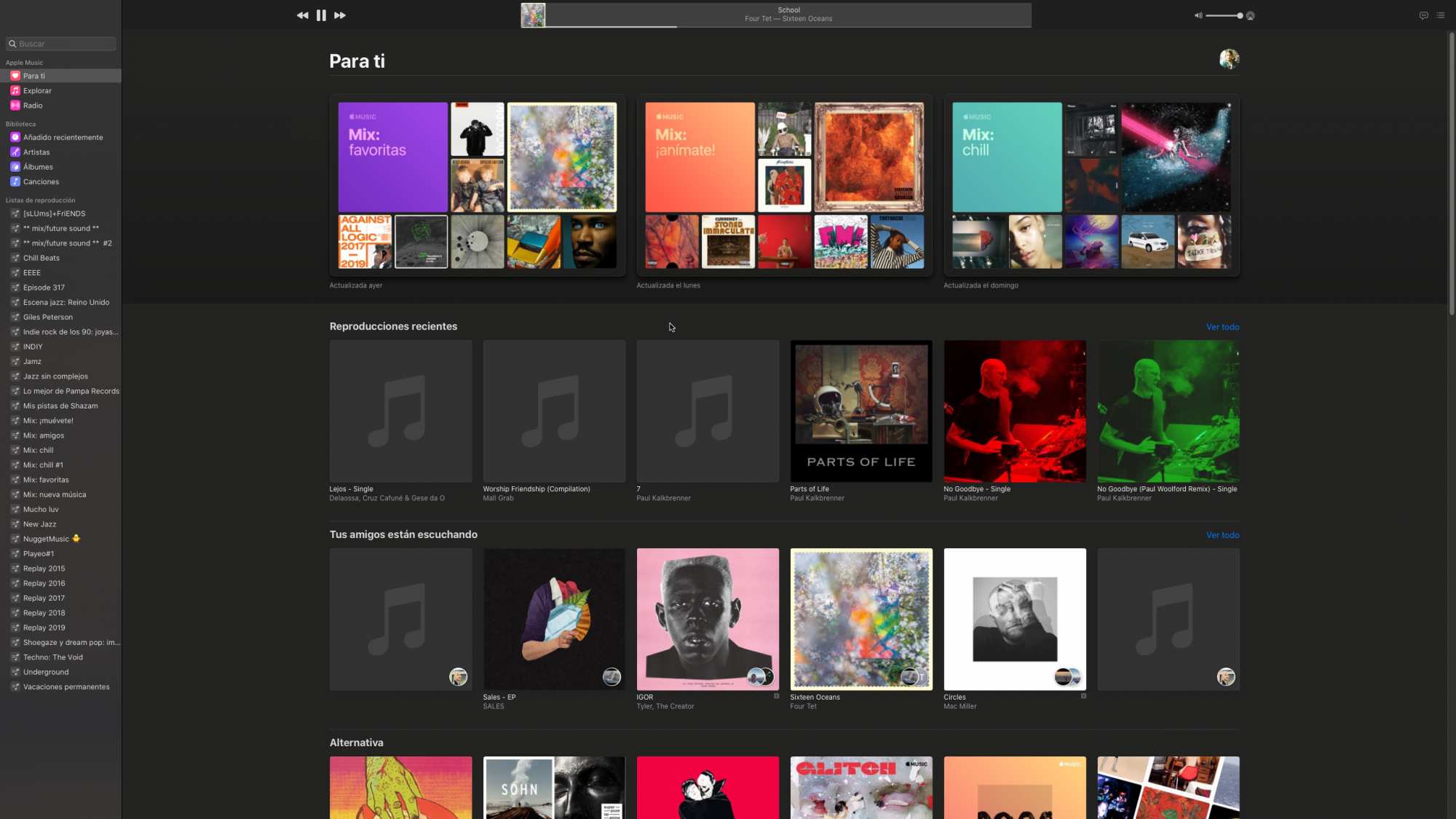Viewport: 1456px width, 819px height.
Task: Open the Chill Beats playlist
Action: coord(41,258)
